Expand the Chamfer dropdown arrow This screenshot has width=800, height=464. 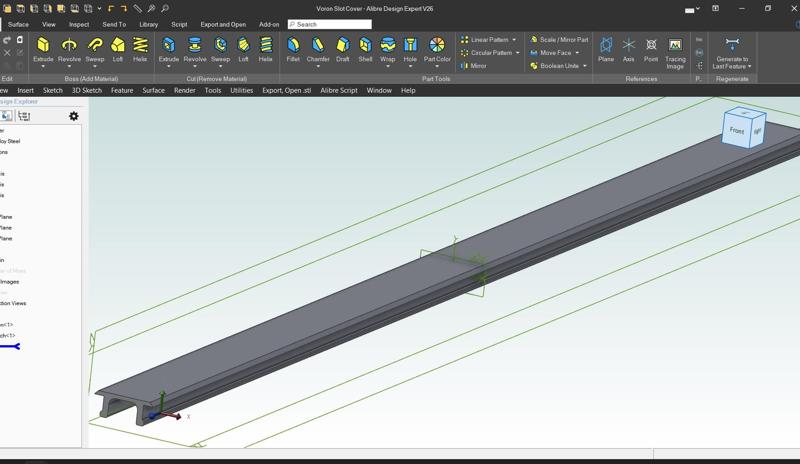[x=318, y=66]
